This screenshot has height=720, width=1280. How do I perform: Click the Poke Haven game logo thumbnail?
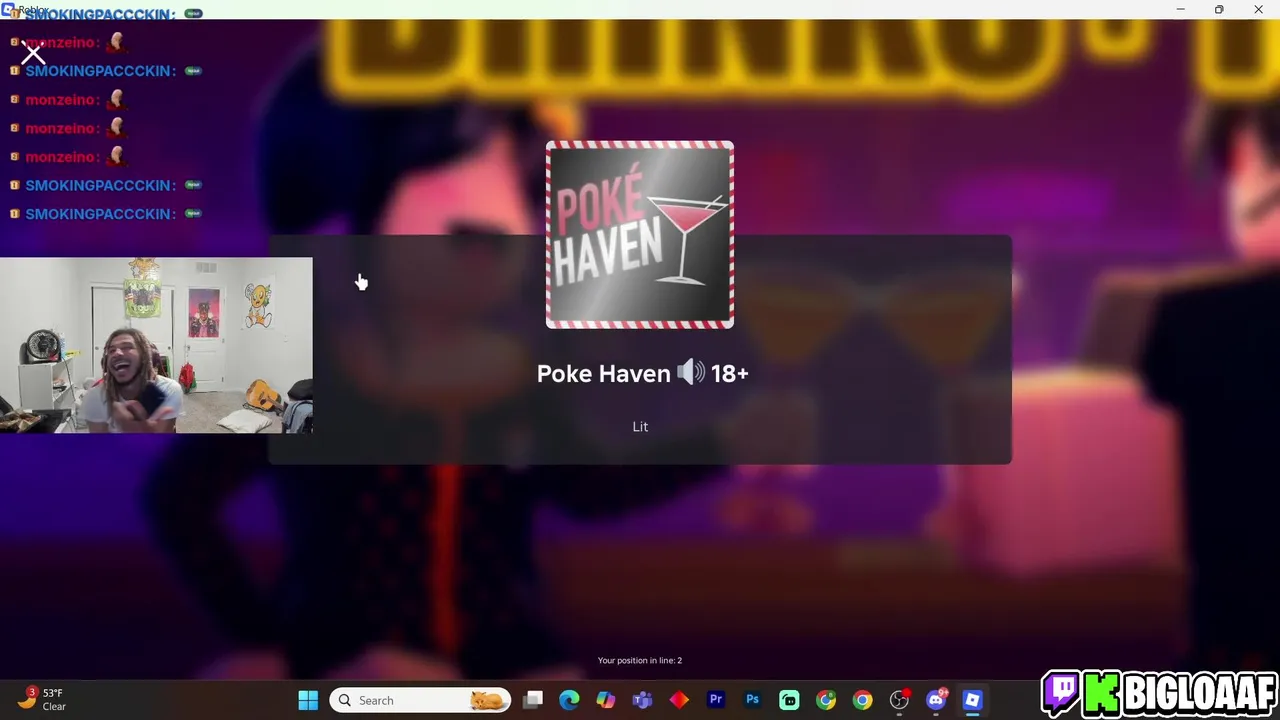point(640,235)
